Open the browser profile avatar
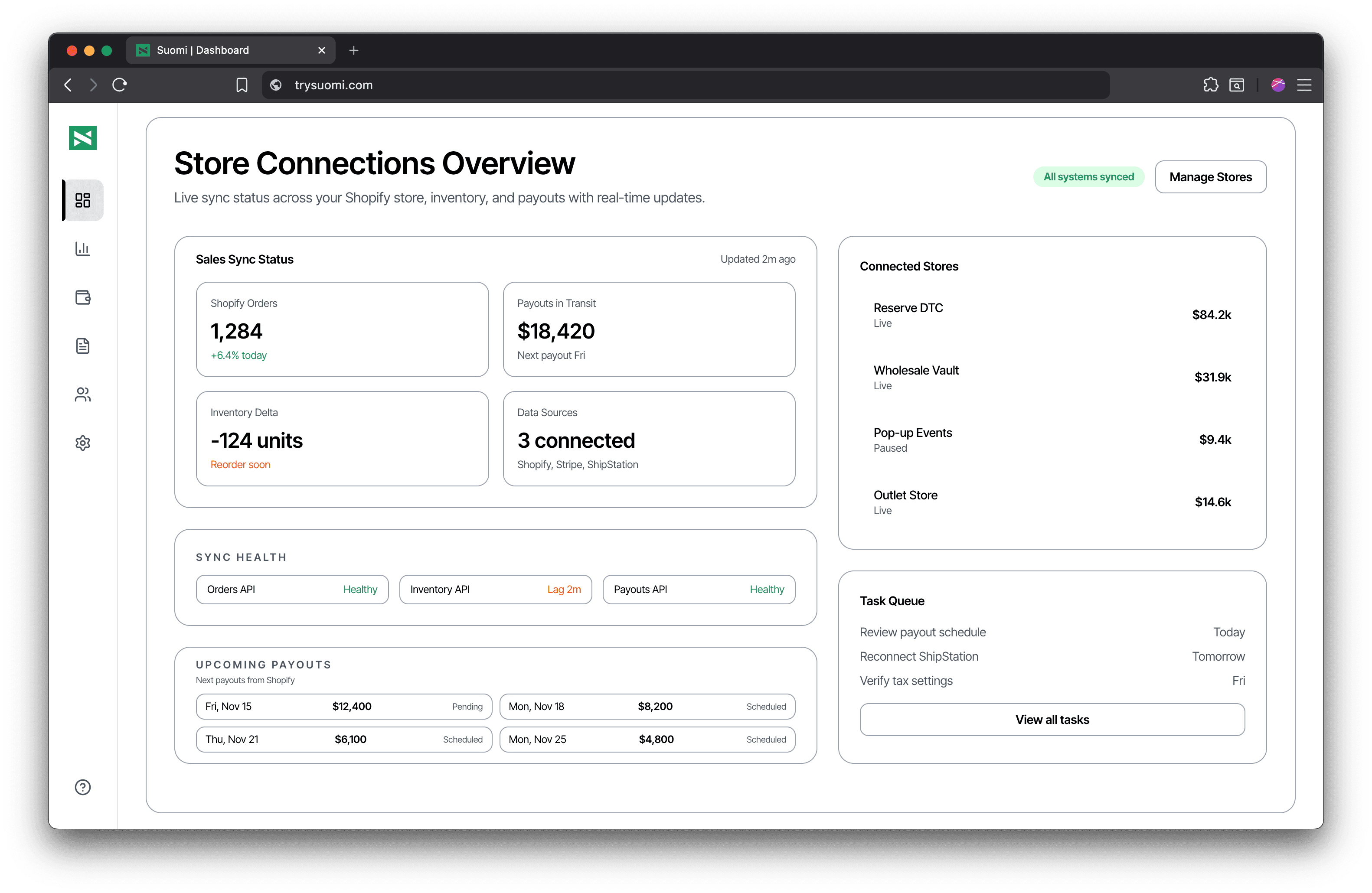The image size is (1372, 893). (x=1277, y=85)
